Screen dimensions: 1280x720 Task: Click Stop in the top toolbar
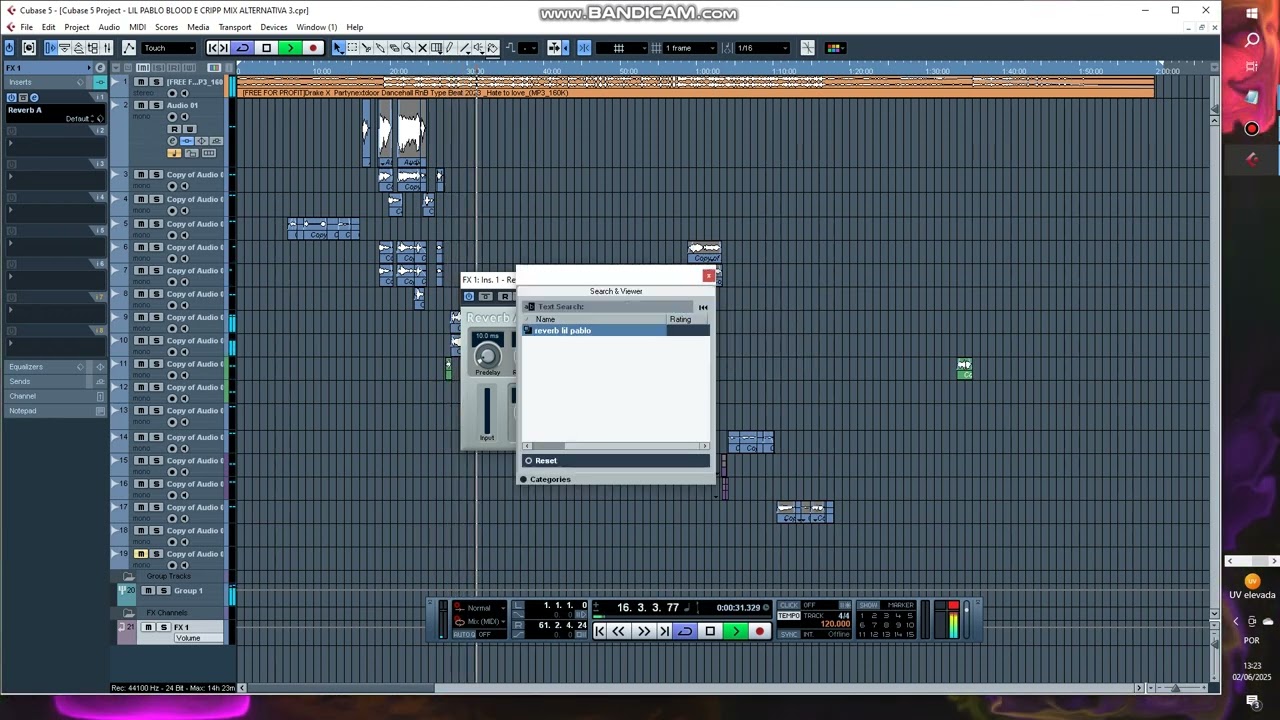point(266,47)
